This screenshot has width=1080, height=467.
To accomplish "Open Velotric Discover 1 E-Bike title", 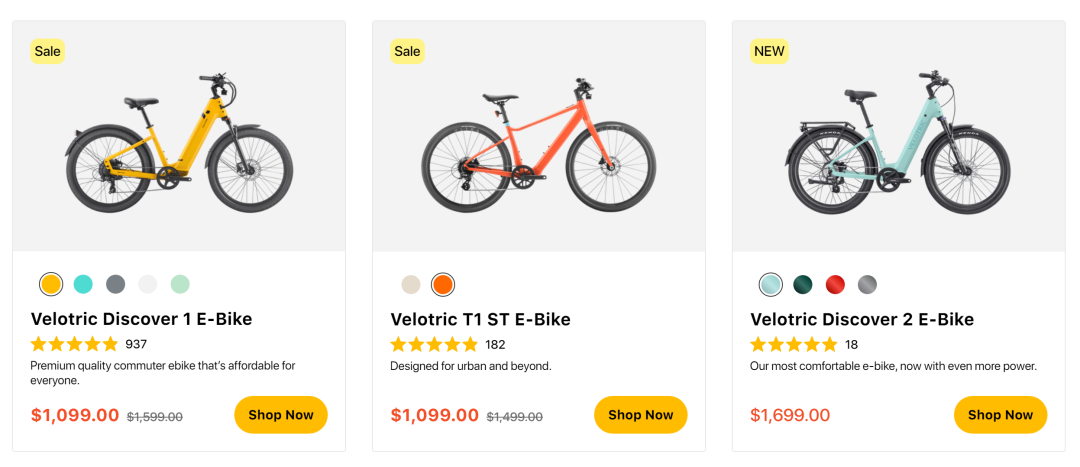I will click(141, 320).
